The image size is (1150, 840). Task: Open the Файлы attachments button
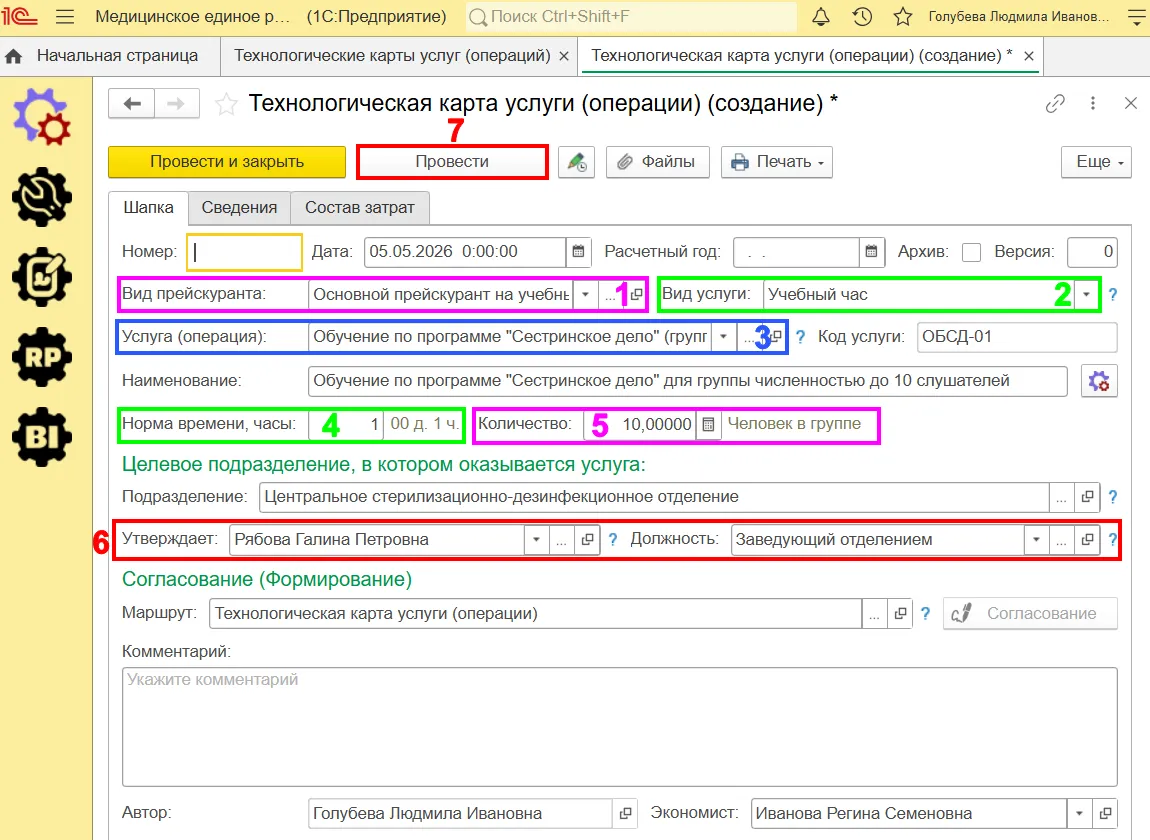(658, 162)
